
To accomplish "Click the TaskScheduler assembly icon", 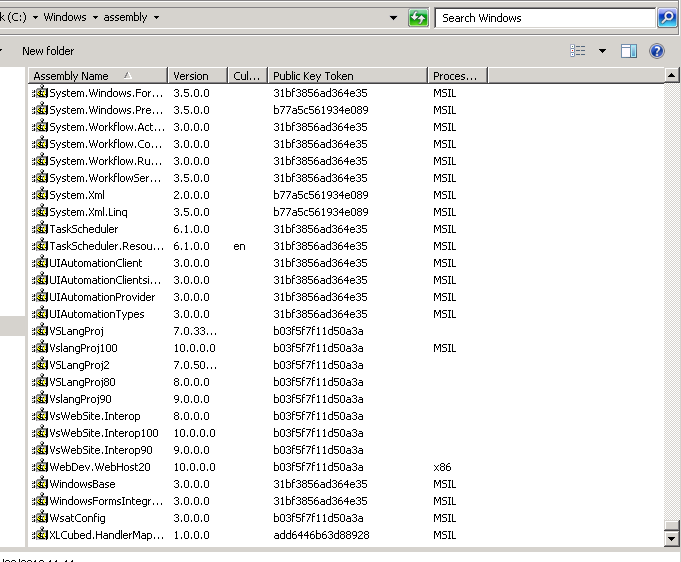I will click(40, 229).
